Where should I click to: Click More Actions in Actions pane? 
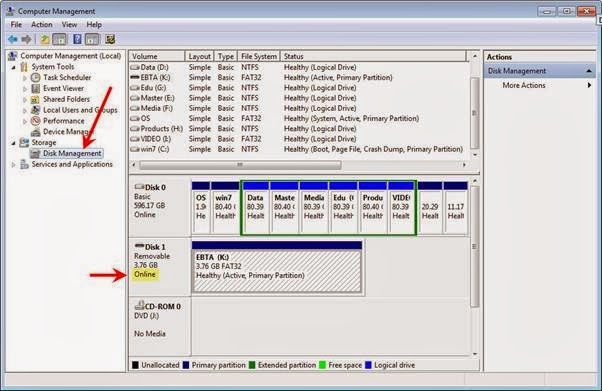point(524,85)
